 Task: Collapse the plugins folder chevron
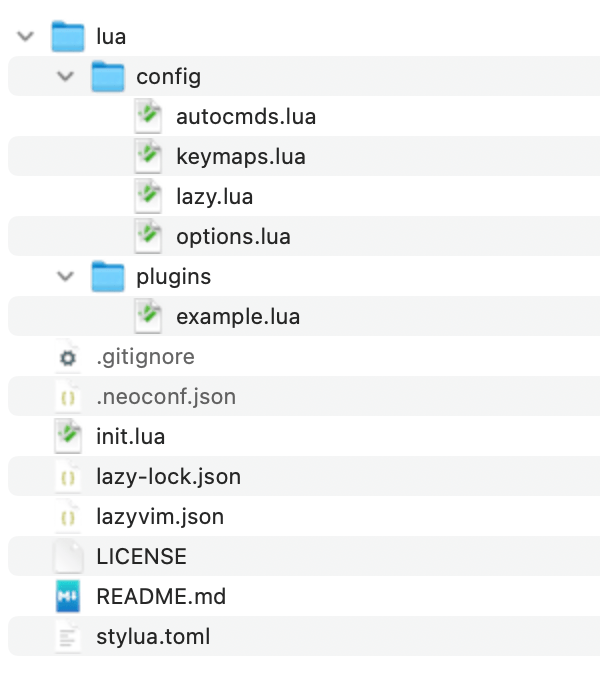66,276
